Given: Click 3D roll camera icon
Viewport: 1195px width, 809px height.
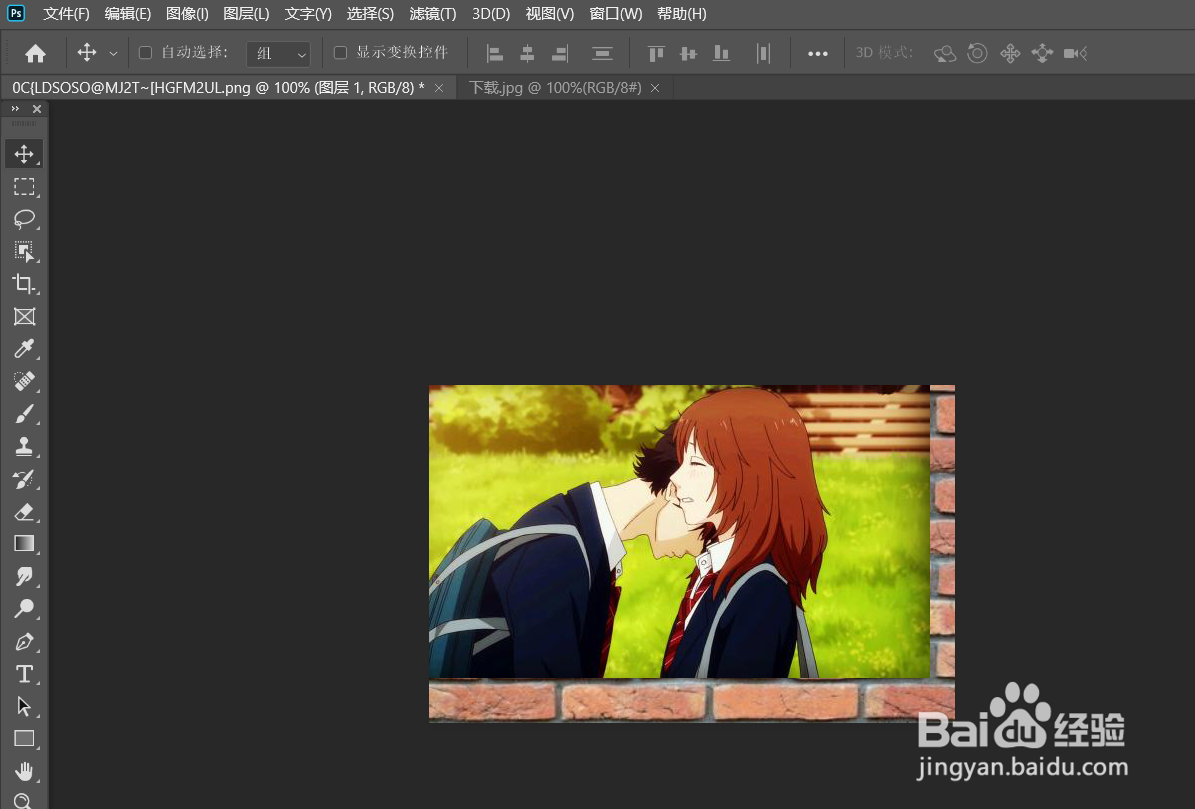Looking at the screenshot, I should tap(977, 53).
